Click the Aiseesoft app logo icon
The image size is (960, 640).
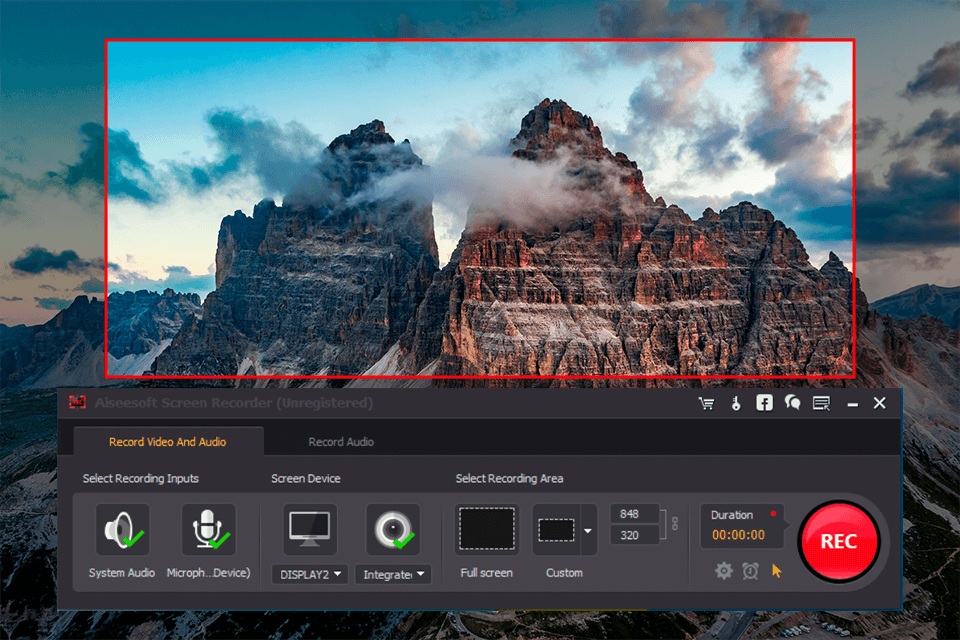tap(77, 402)
